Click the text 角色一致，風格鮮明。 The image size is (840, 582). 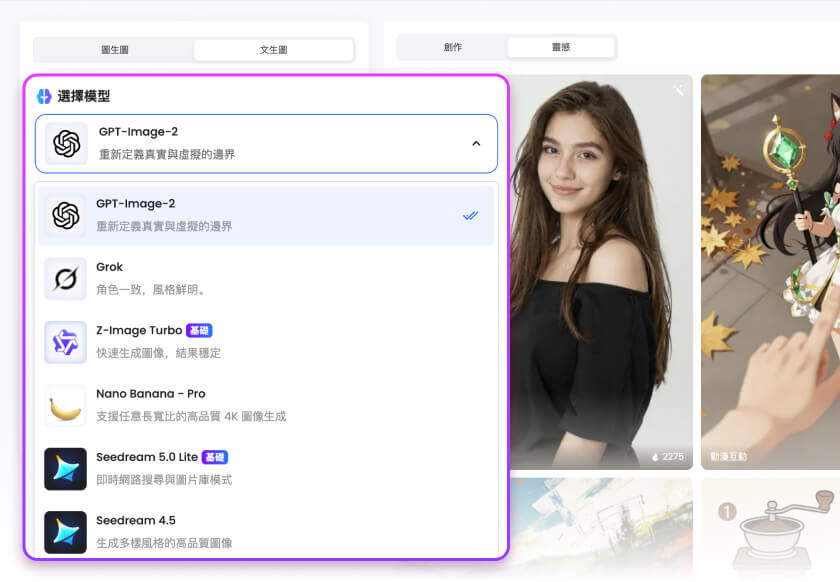click(152, 290)
